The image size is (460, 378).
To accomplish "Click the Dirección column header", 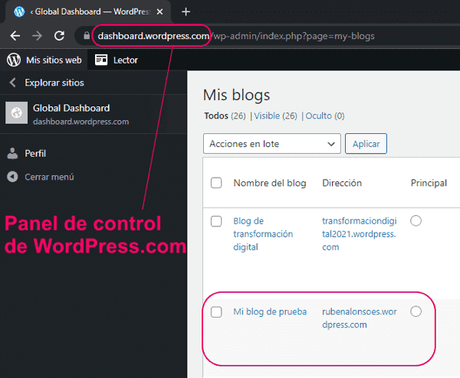I will click(x=342, y=183).
